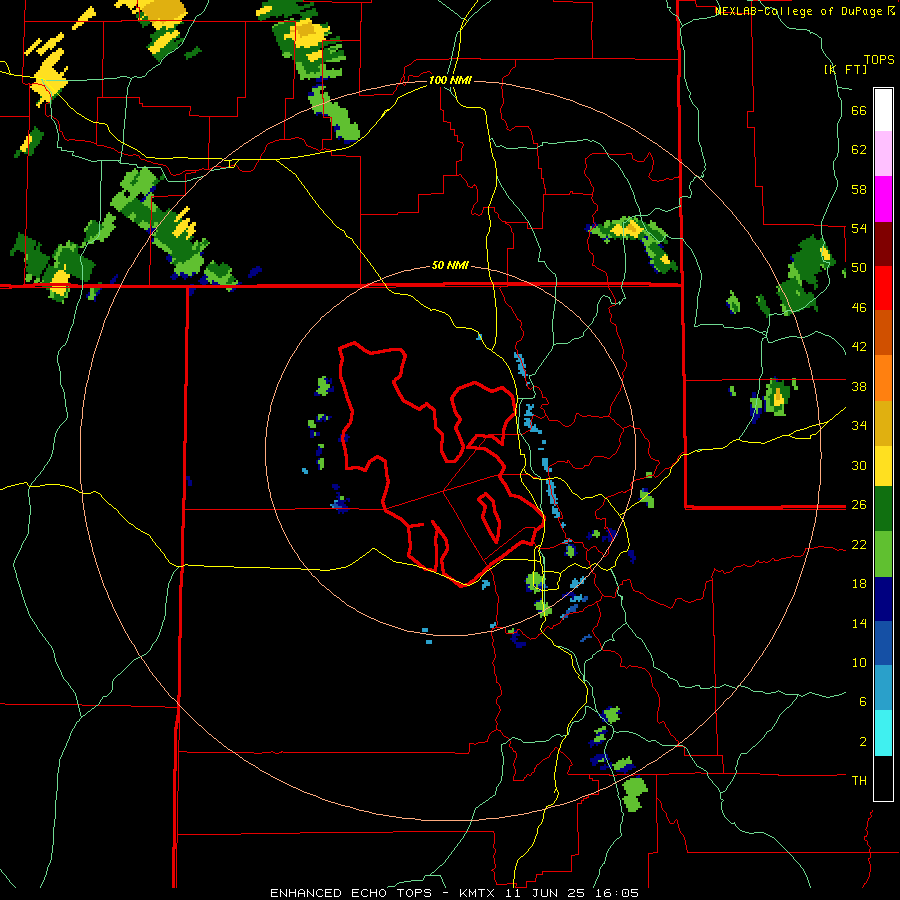Screen dimensions: 900x900
Task: Click the orange legend swatch near 38
Action: [883, 377]
